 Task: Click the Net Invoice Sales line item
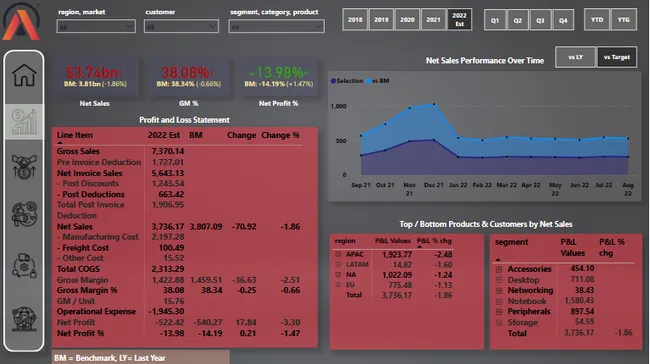[x=90, y=173]
